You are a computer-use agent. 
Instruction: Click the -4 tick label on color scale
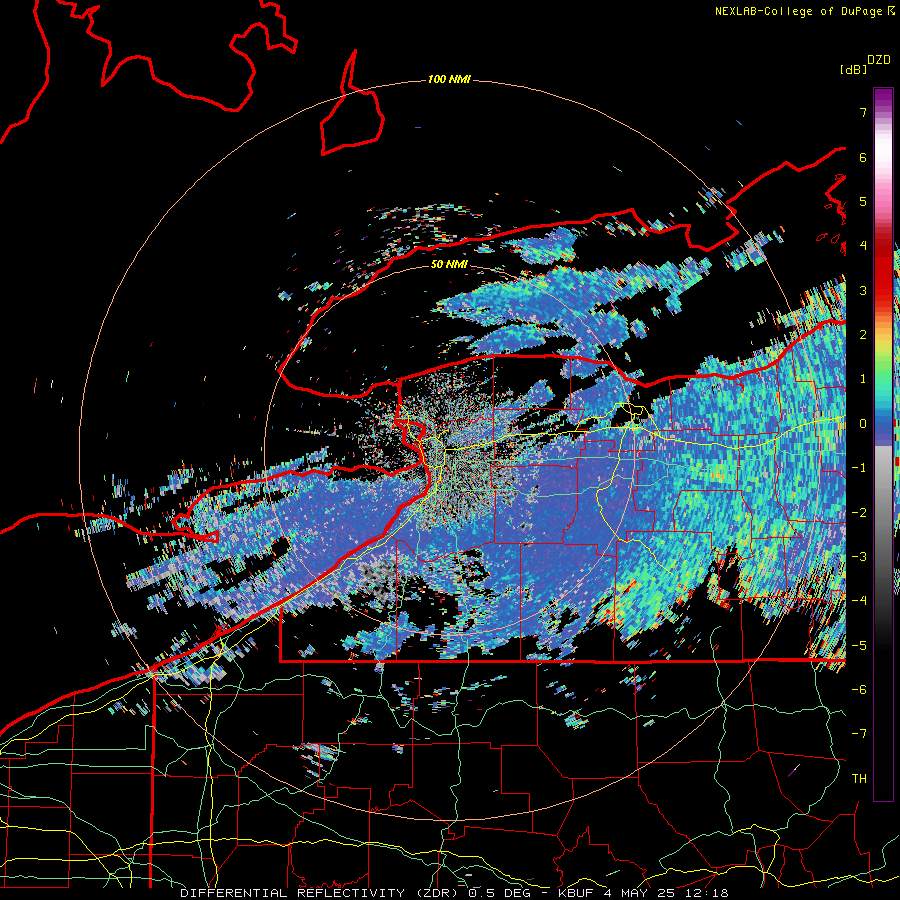859,601
